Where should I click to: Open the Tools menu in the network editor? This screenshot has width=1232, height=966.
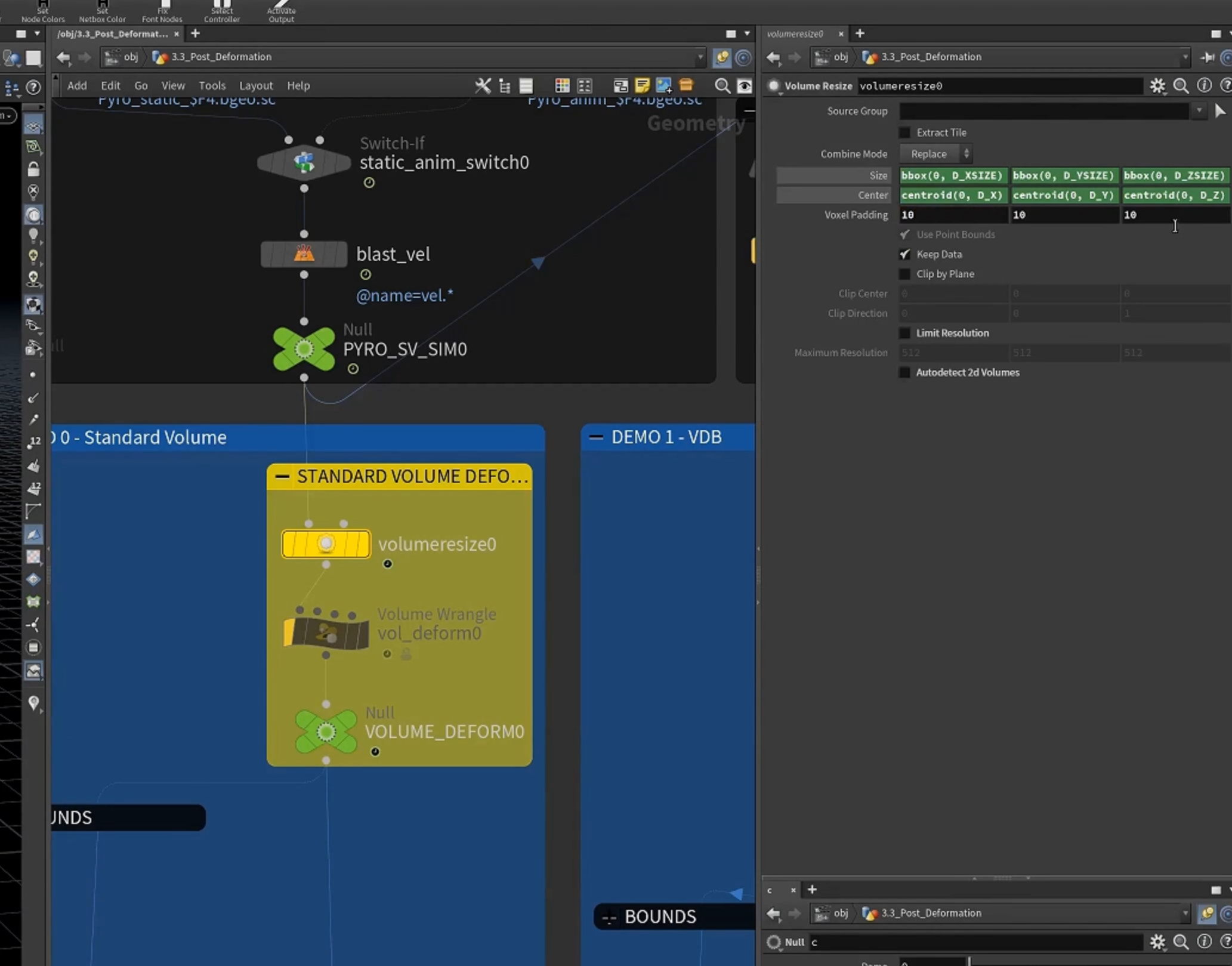[x=212, y=86]
